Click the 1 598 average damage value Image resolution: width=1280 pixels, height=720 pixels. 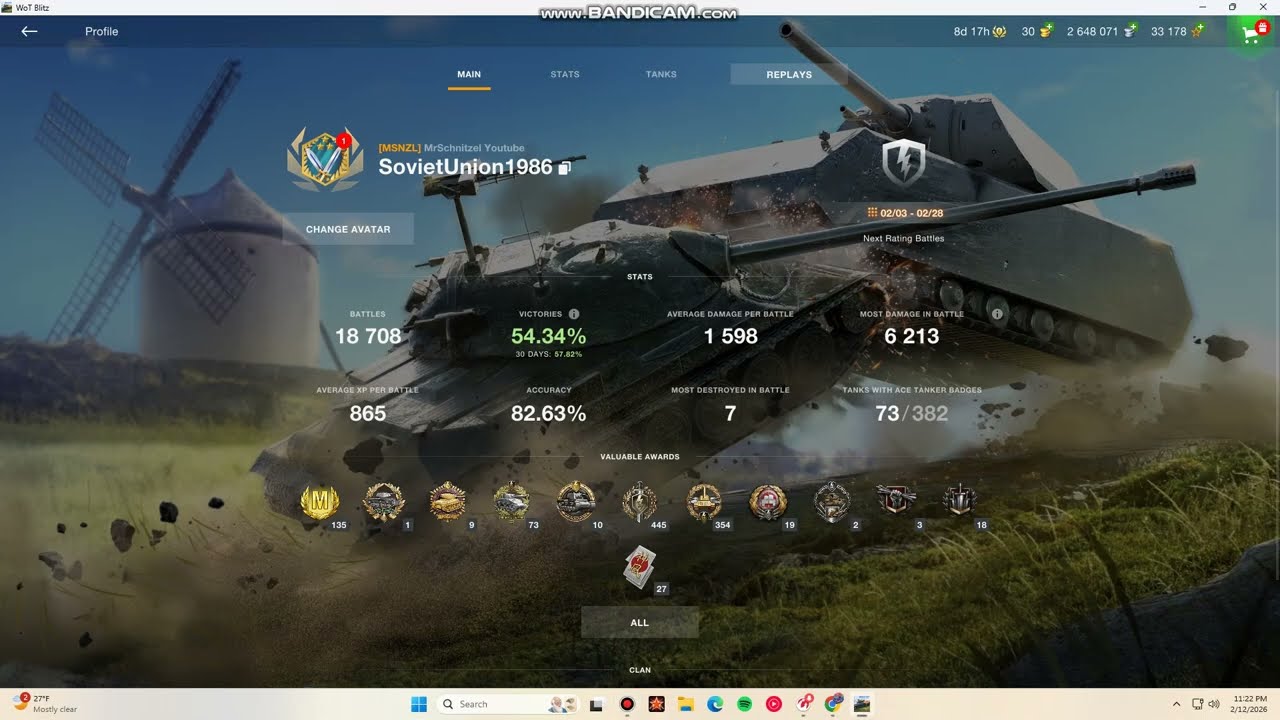(x=731, y=337)
